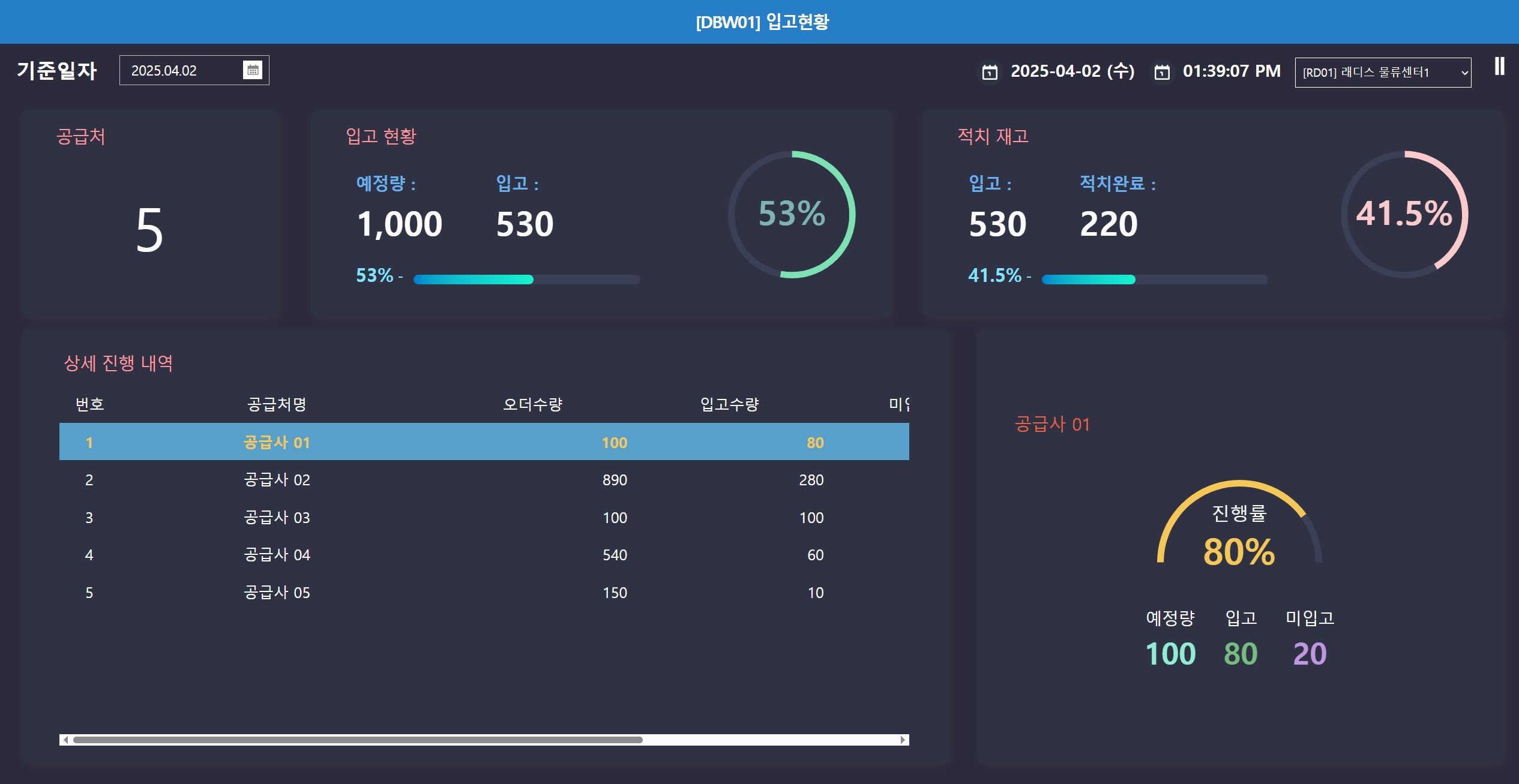Click the 입고 현황 card heading
Screen dimensions: 1519x784
click(x=381, y=136)
